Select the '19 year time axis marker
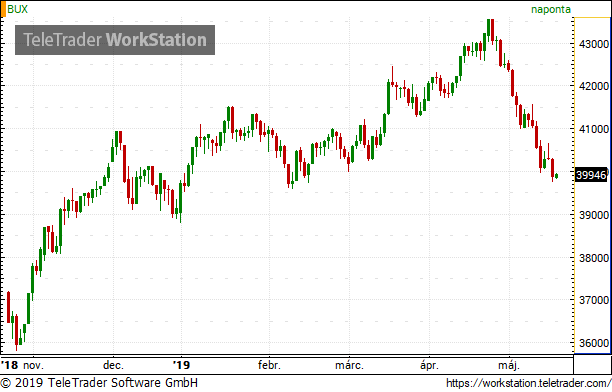612x392 pixels. 181,365
